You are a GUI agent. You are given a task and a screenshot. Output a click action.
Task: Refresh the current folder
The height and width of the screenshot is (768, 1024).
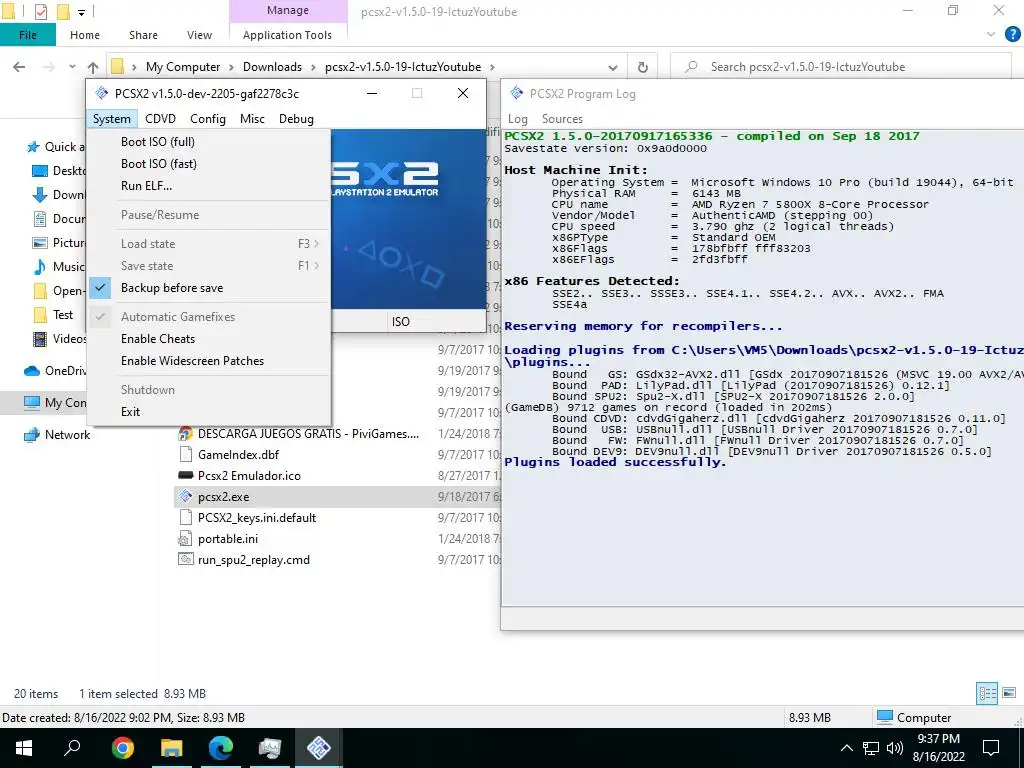pos(643,67)
